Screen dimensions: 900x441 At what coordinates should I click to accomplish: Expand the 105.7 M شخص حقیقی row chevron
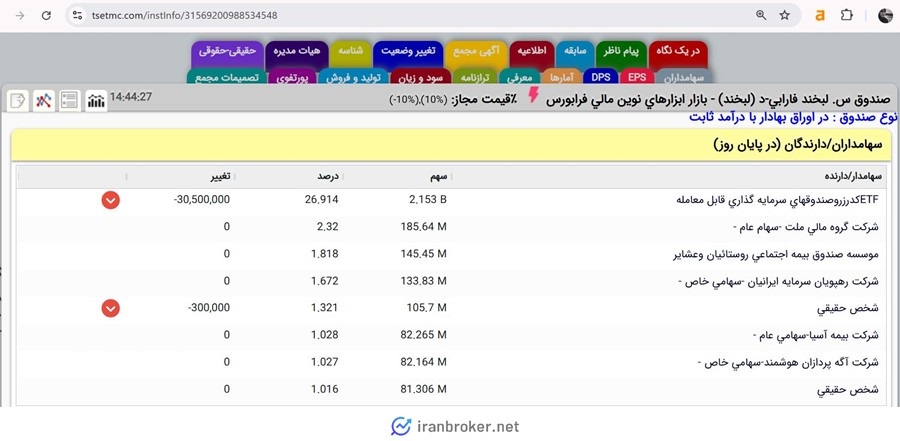click(x=111, y=308)
